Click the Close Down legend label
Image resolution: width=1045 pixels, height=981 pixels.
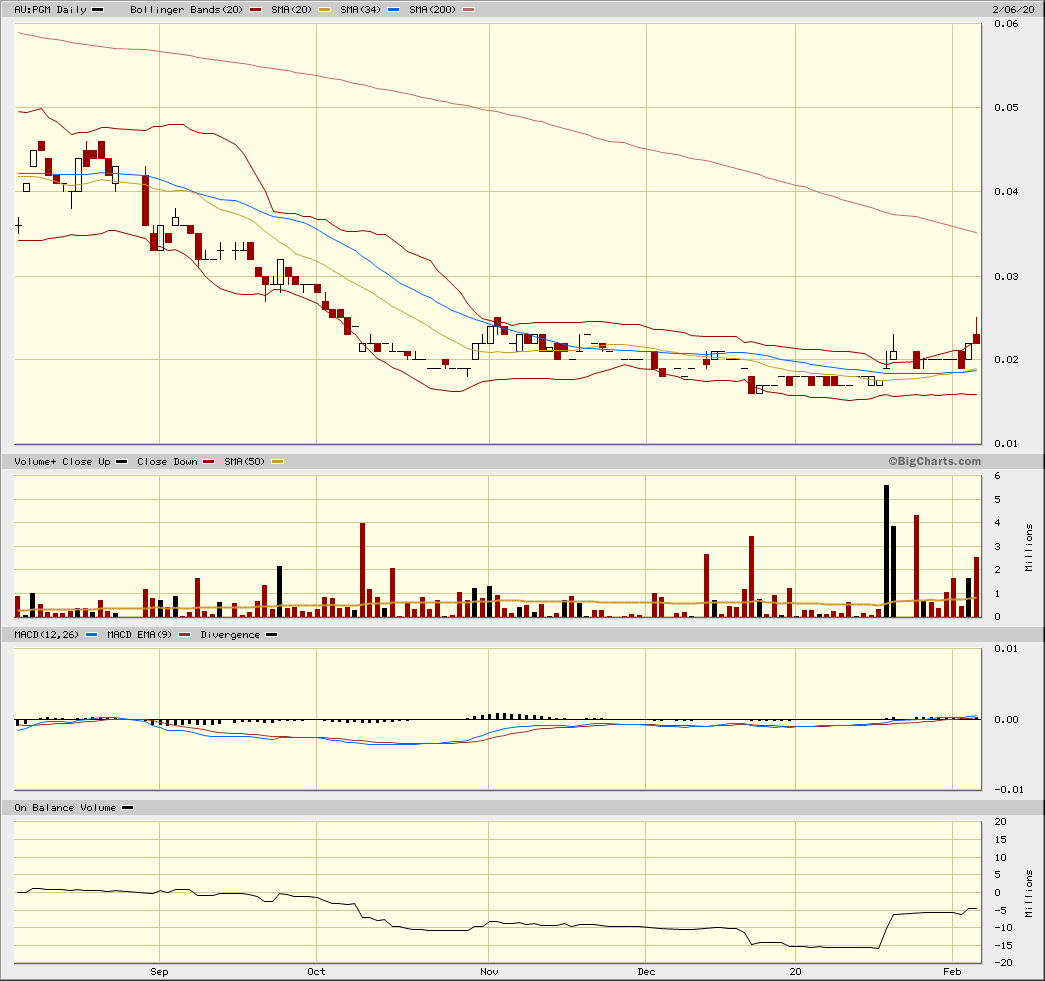pyautogui.click(x=167, y=462)
